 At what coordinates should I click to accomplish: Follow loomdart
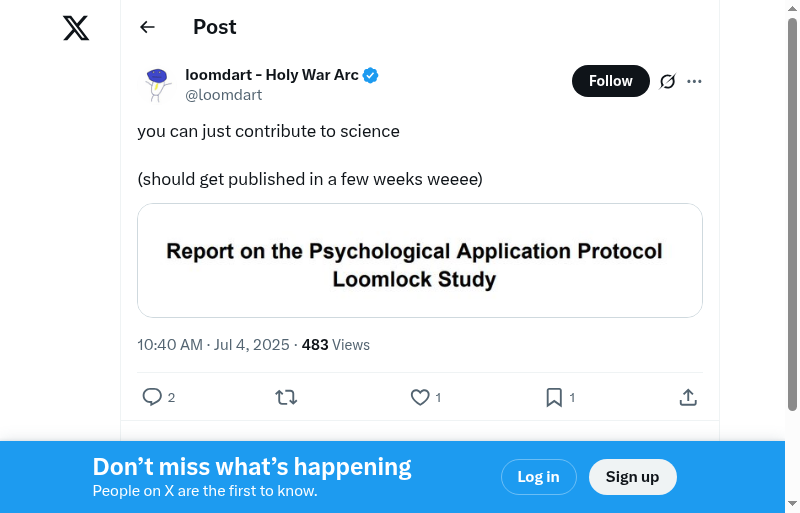(610, 81)
